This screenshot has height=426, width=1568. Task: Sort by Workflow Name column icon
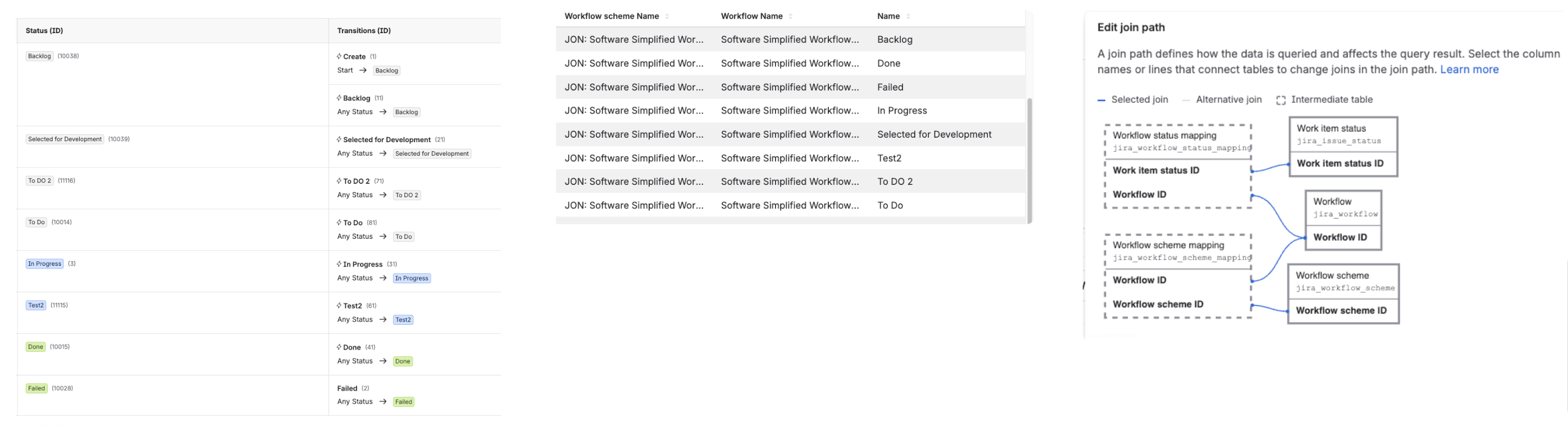tap(791, 16)
